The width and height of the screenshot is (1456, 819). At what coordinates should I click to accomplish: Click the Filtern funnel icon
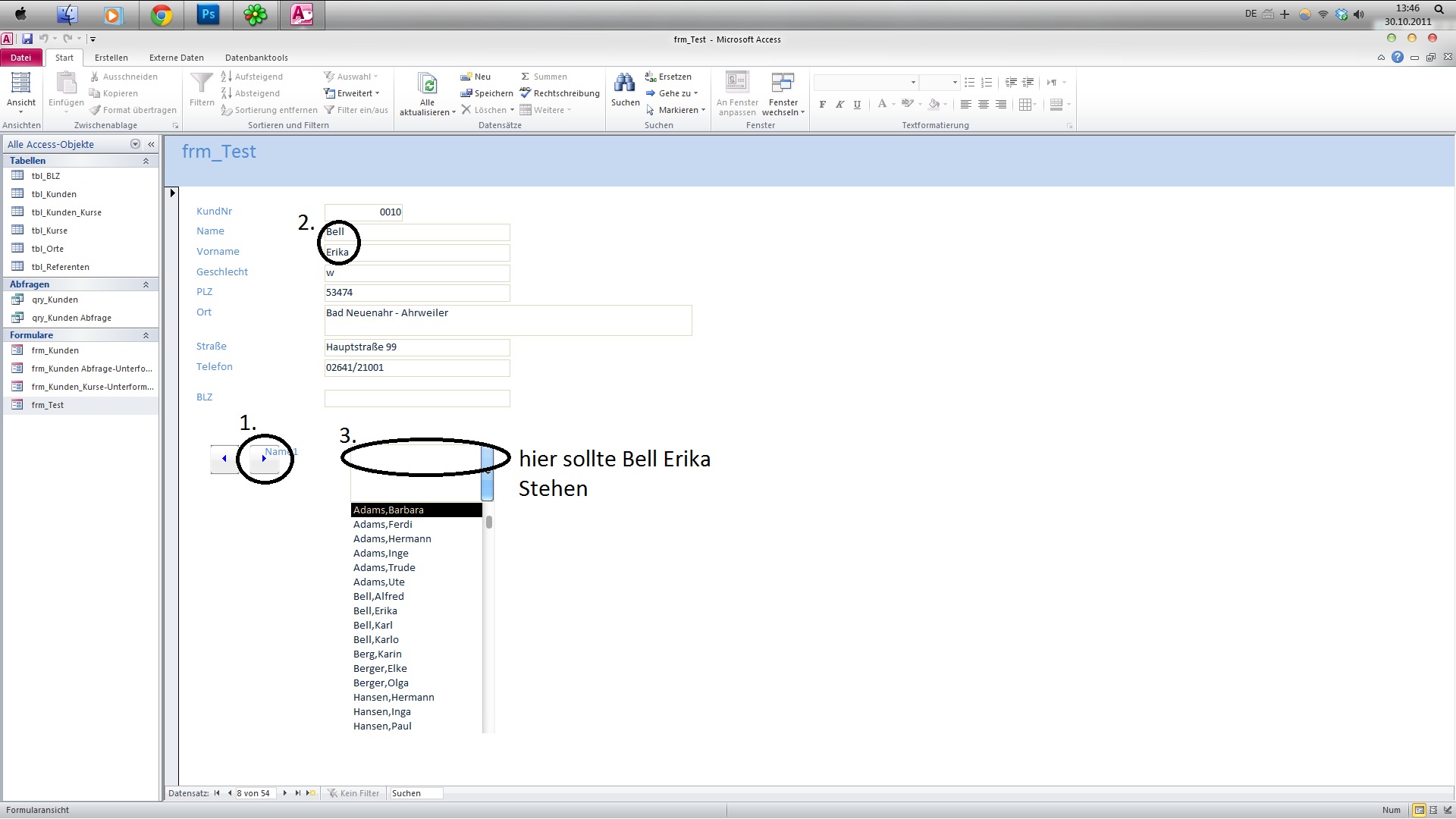(x=202, y=83)
